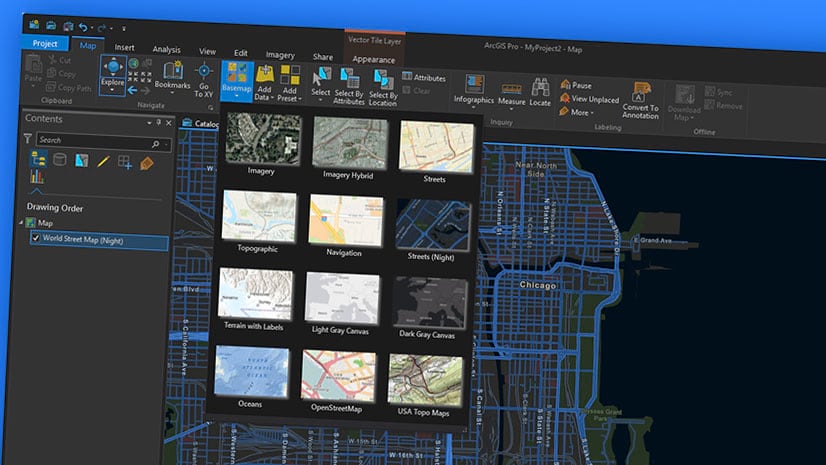Click the Redo arrow icon

point(102,28)
